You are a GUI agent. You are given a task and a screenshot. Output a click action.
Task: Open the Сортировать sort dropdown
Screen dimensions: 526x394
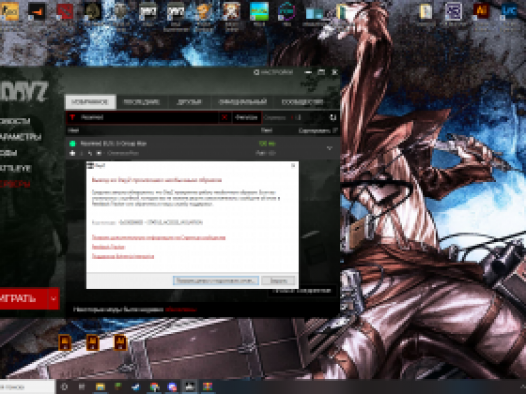pyautogui.click(x=318, y=130)
